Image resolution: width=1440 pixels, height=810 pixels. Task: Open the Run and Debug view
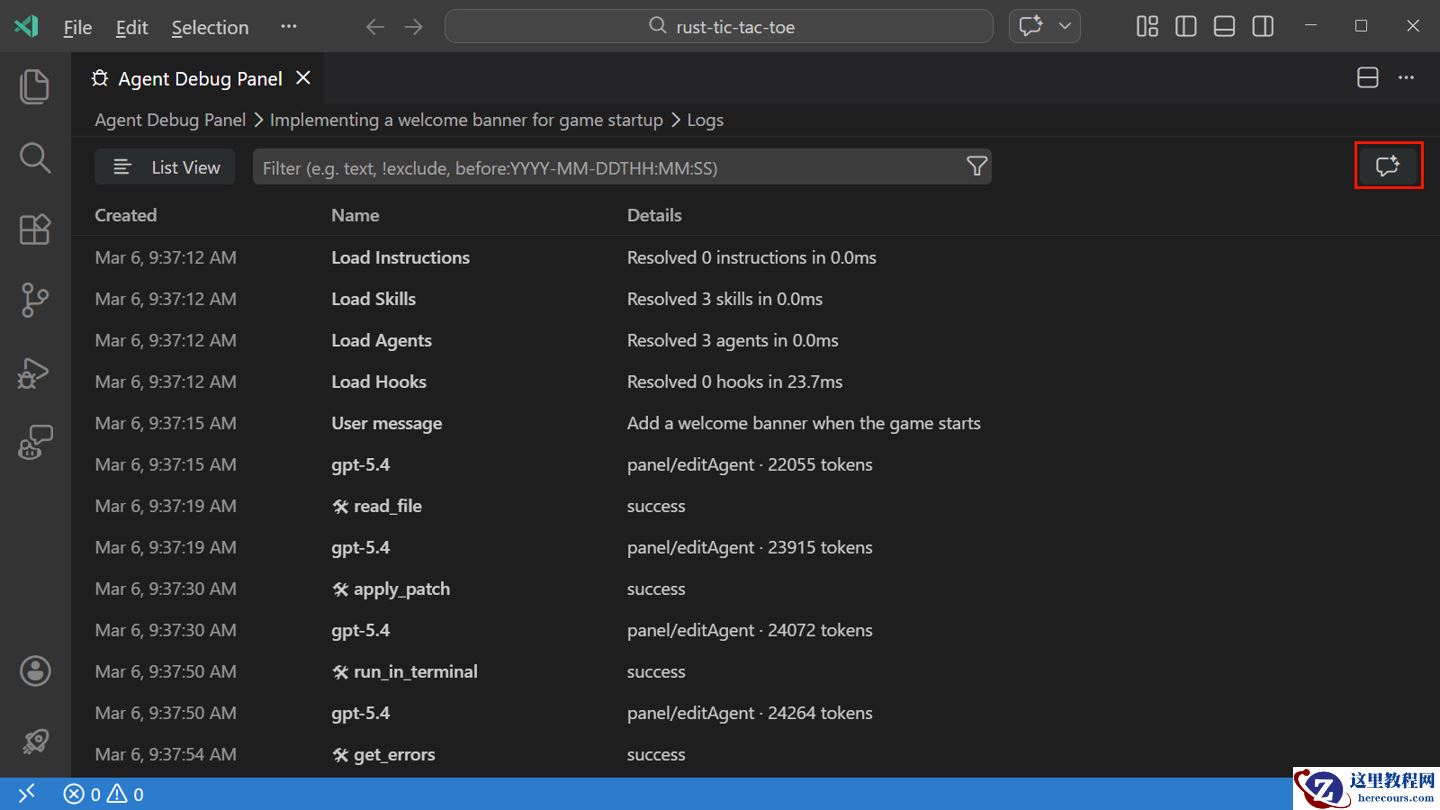(x=35, y=372)
